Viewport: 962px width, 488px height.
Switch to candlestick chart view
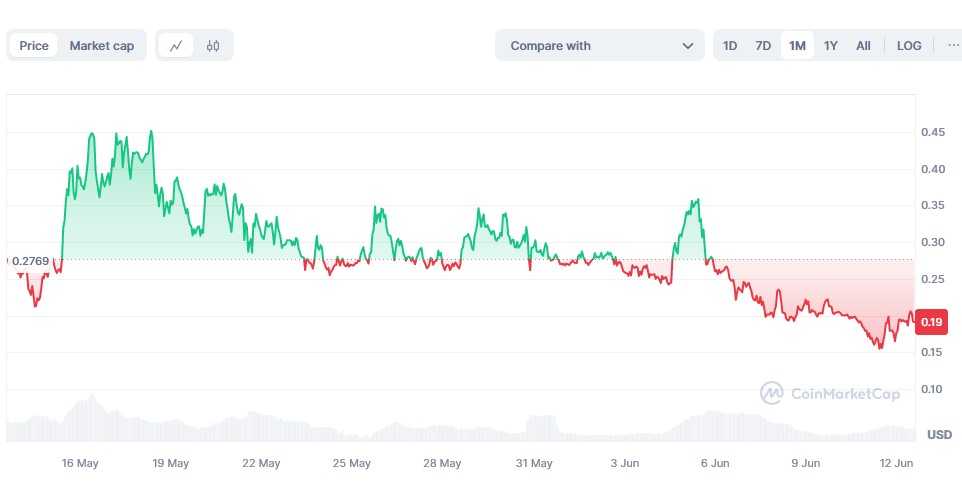point(213,45)
